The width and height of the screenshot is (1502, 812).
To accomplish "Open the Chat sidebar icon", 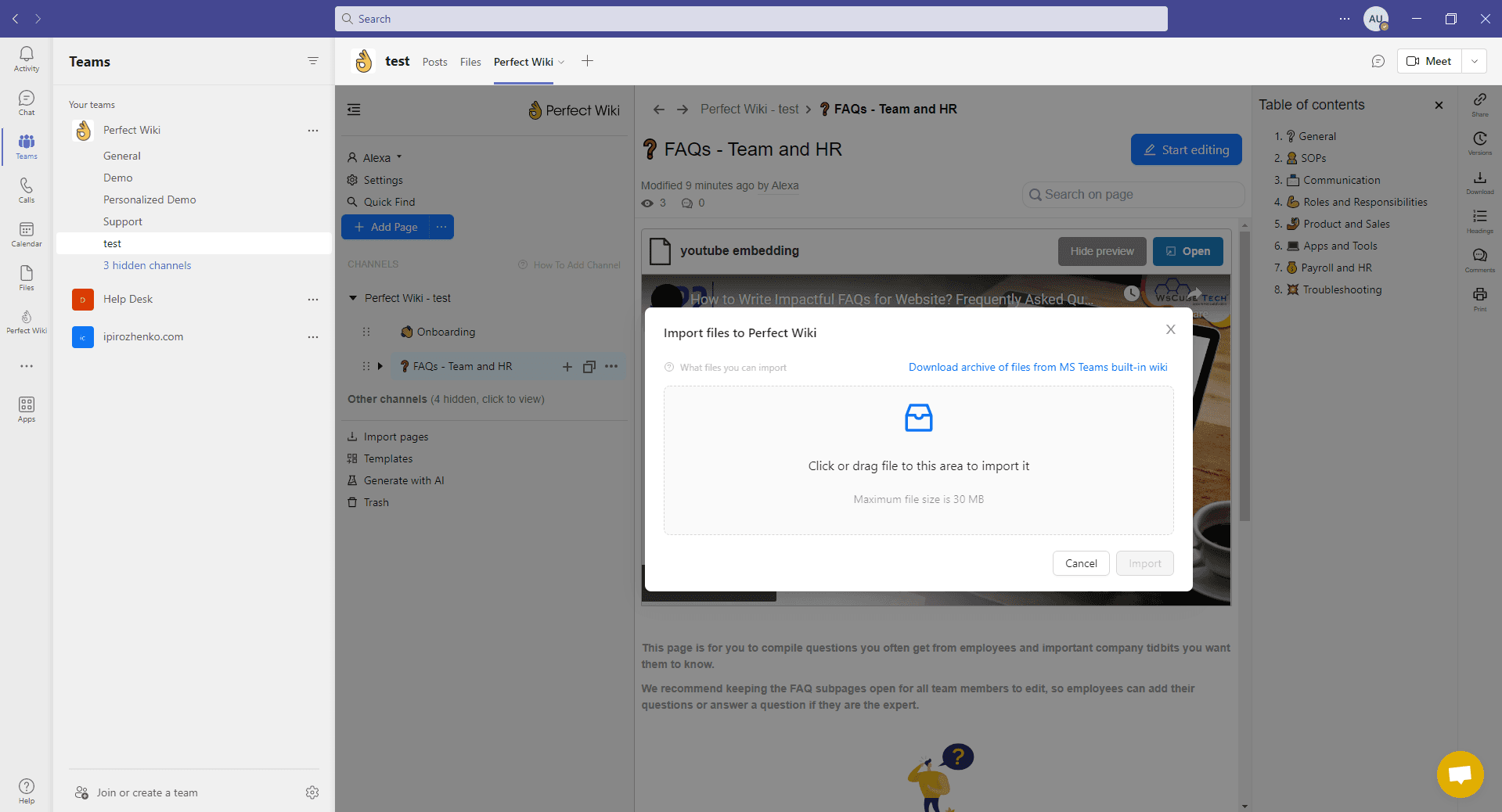I will click(x=27, y=102).
